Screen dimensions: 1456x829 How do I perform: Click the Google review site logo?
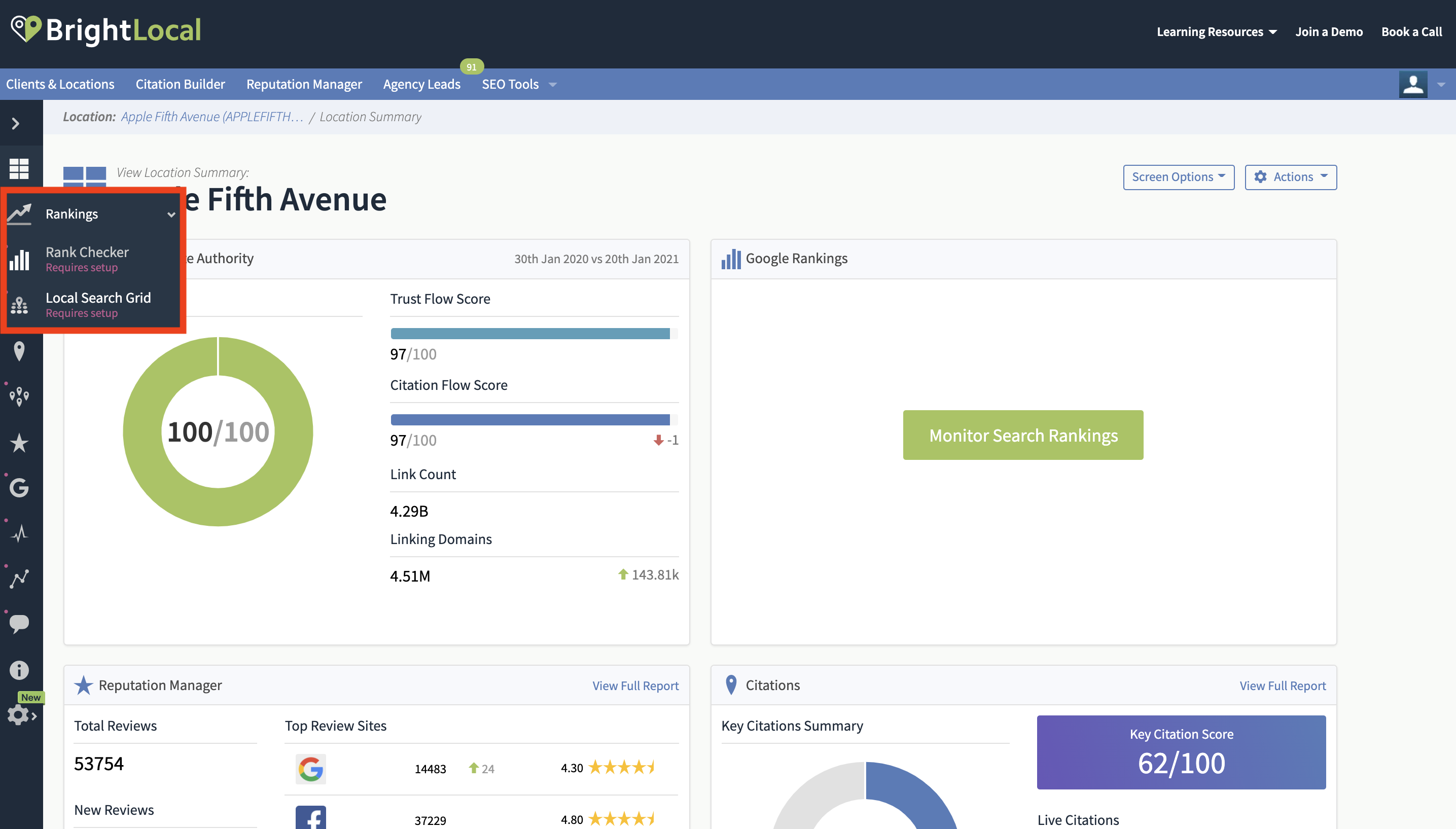[310, 769]
